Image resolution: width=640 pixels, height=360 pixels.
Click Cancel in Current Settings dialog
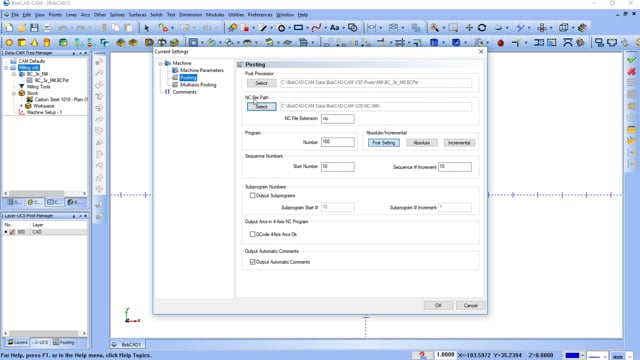click(470, 305)
